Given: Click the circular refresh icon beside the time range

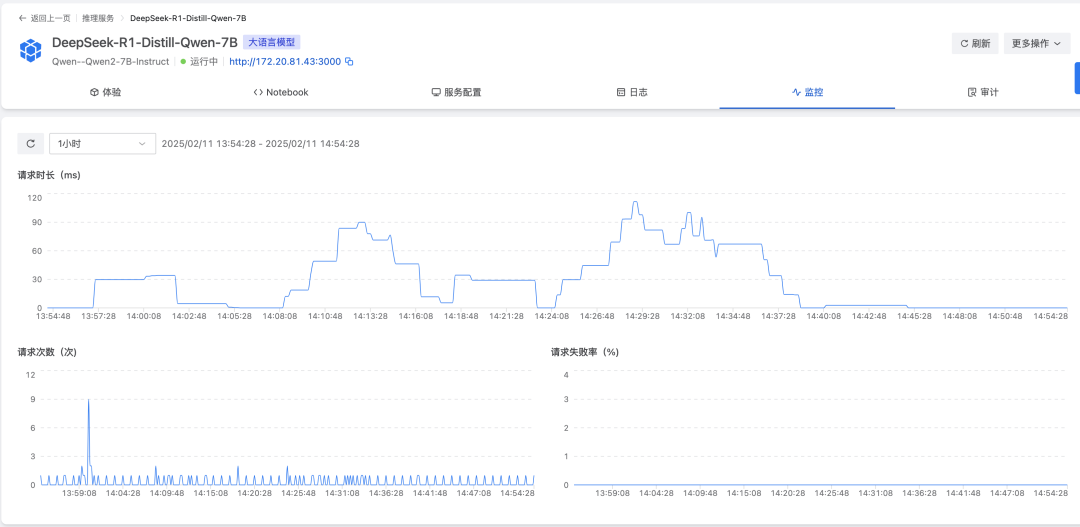Looking at the screenshot, I should [x=30, y=143].
